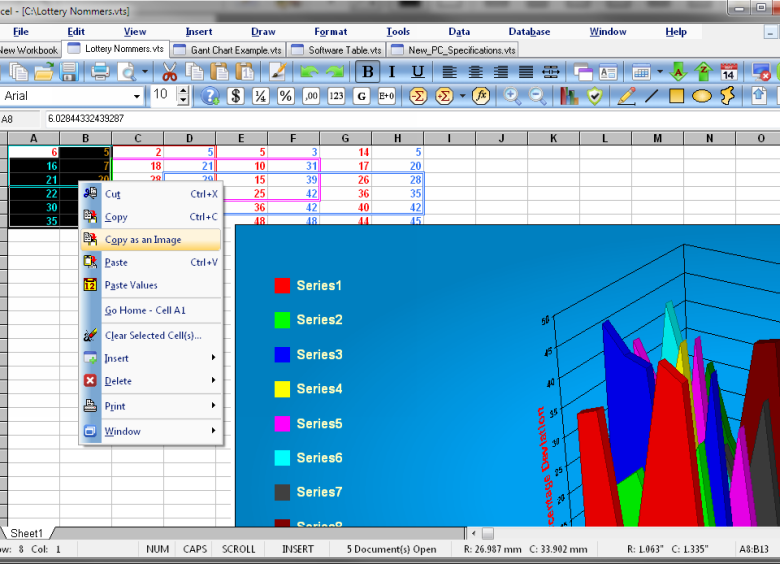Click sort ascending A arrow icon
Image resolution: width=780 pixels, height=564 pixels.
coord(679,72)
